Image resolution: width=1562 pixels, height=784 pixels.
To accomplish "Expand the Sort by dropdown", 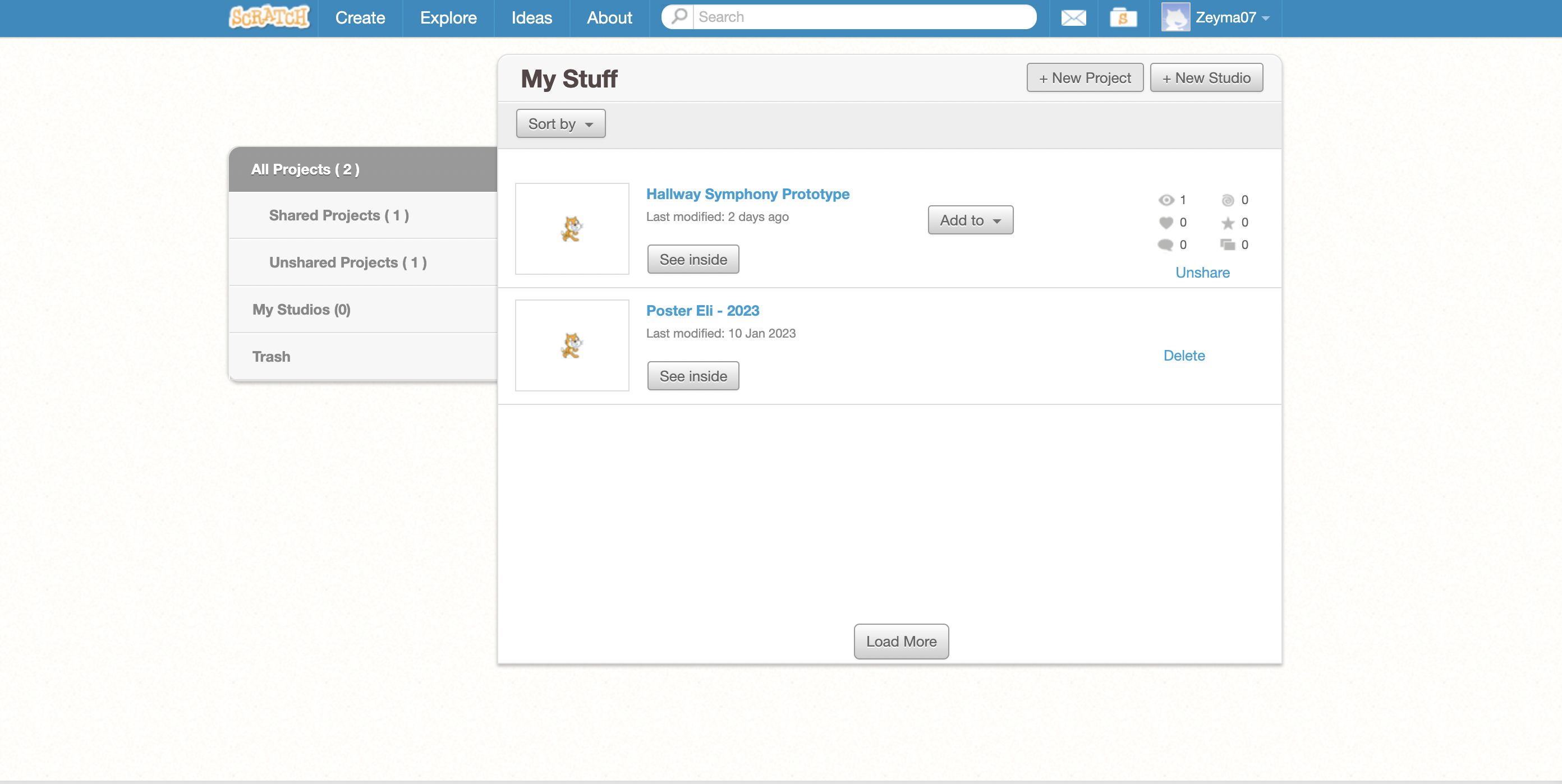I will (x=561, y=123).
